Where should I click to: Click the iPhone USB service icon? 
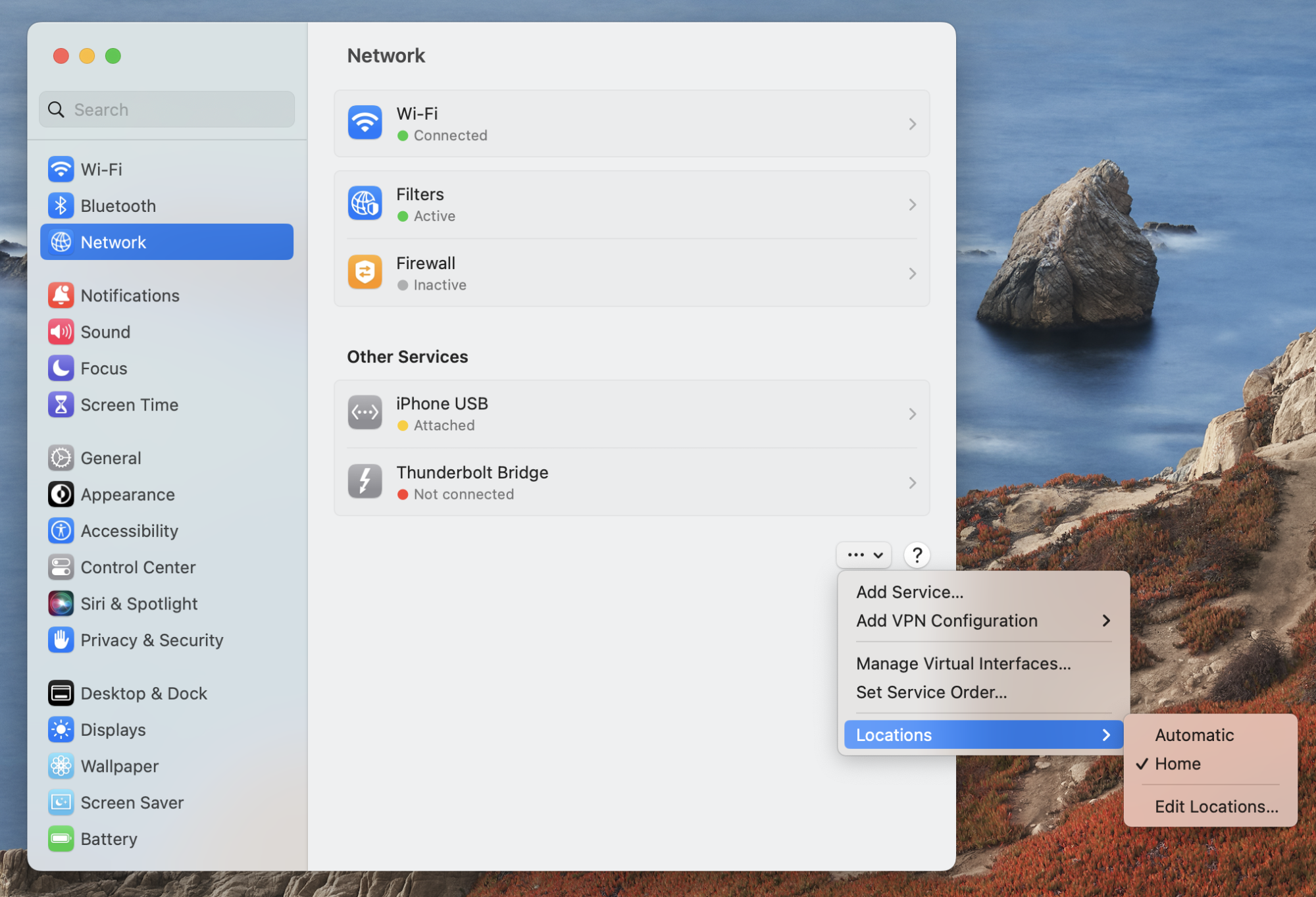tap(365, 413)
